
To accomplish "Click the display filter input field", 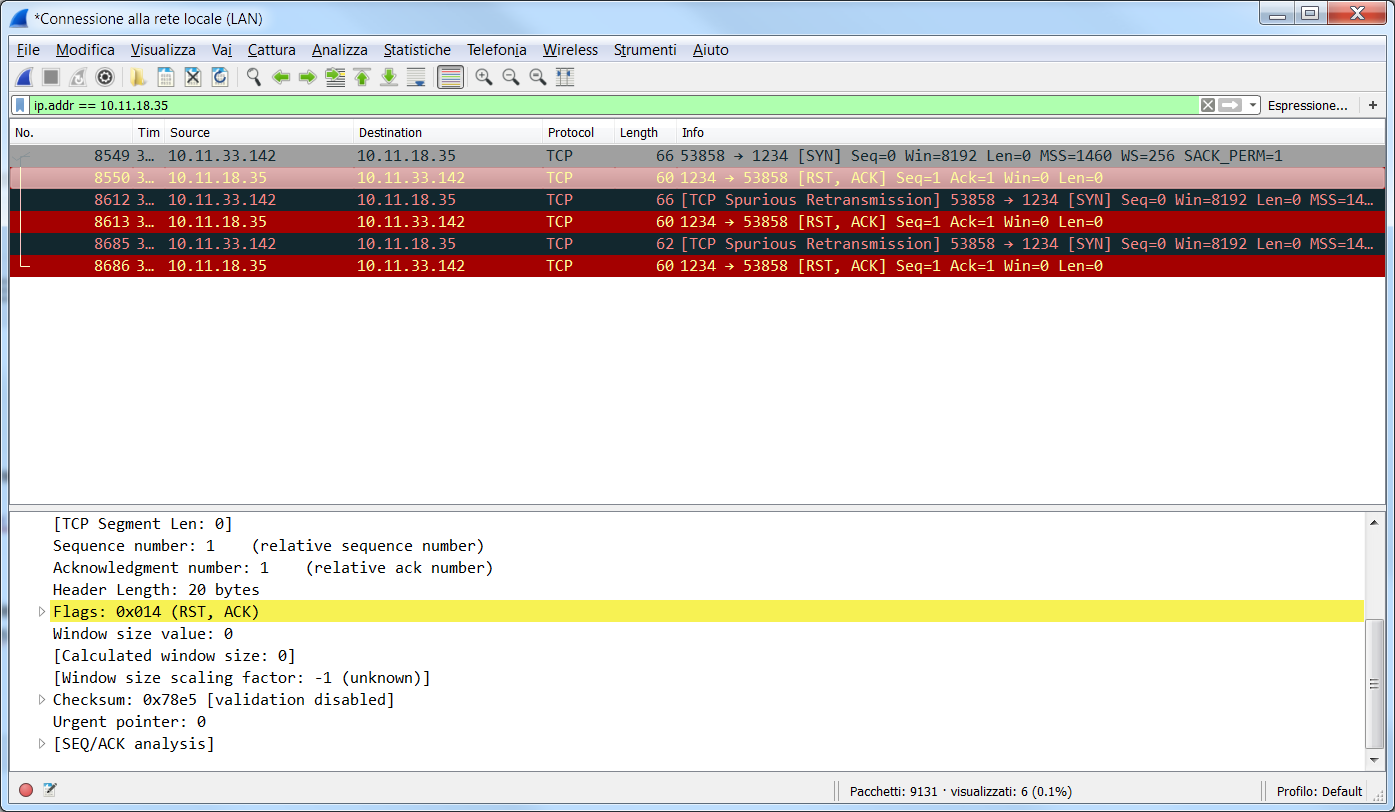I will (x=612, y=105).
